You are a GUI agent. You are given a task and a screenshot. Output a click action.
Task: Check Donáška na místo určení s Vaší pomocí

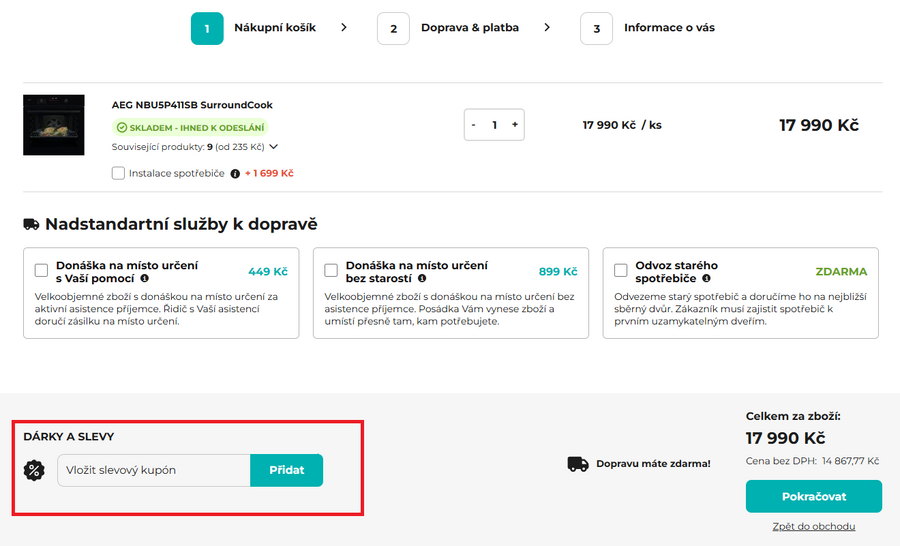click(x=41, y=270)
